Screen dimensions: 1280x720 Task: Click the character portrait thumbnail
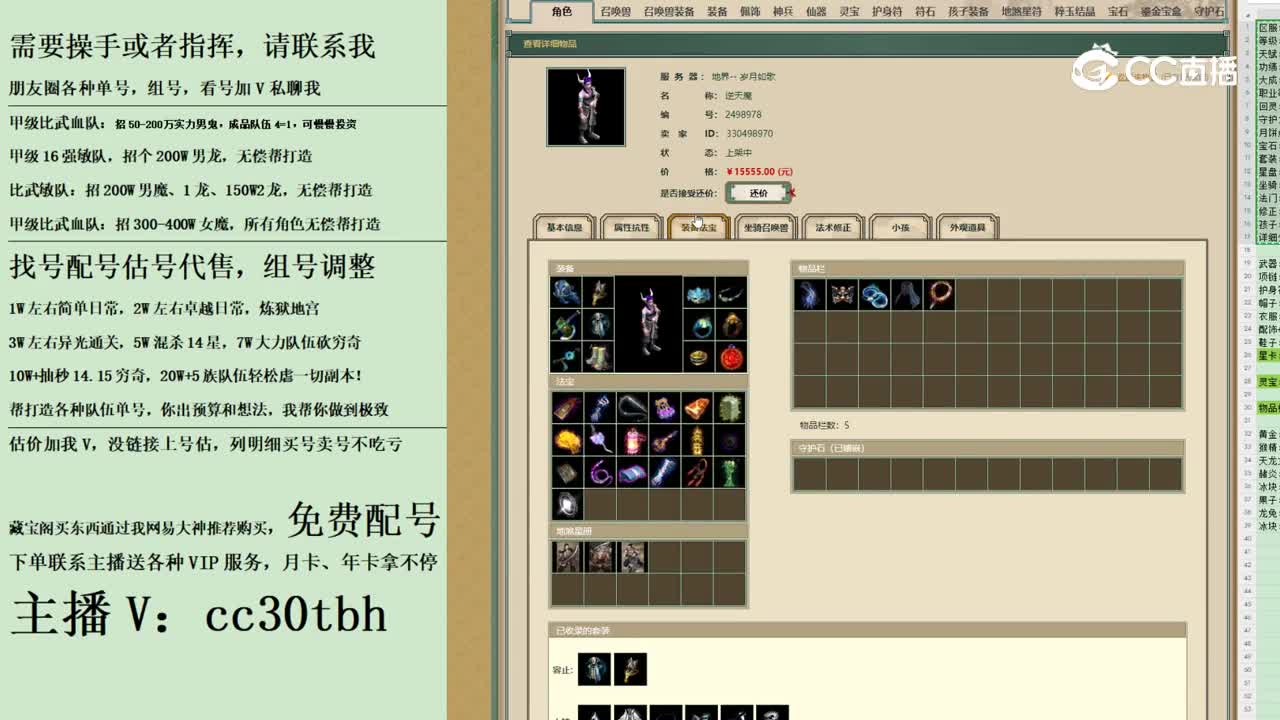click(x=586, y=107)
